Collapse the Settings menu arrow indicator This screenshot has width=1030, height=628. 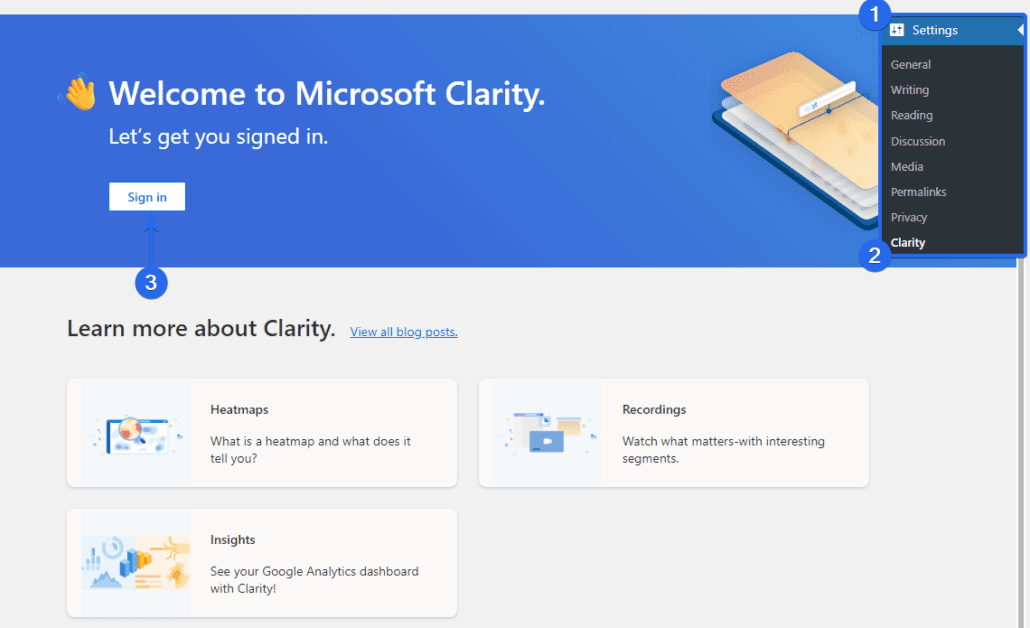click(1020, 30)
